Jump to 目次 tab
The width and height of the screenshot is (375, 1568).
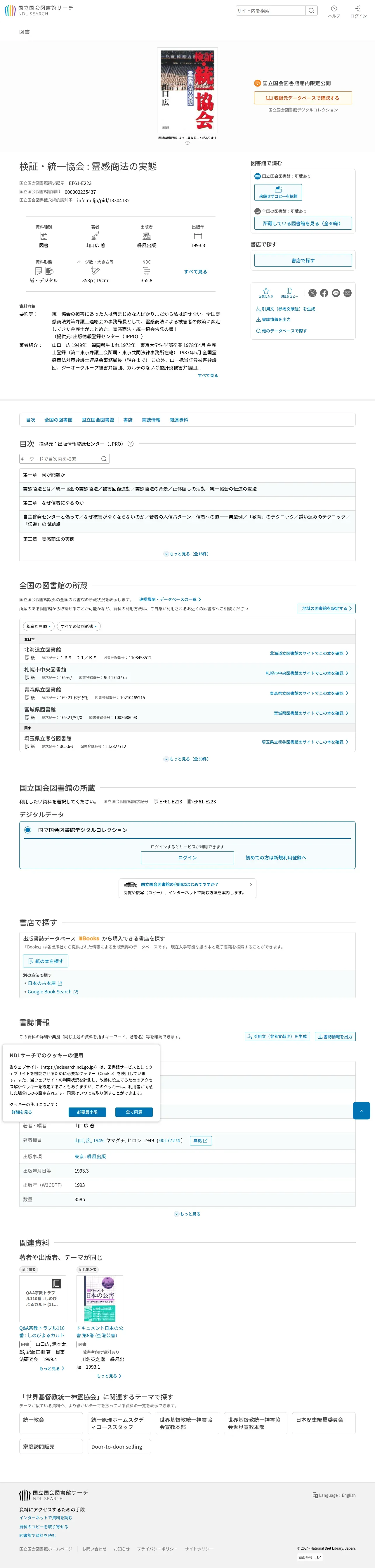30,420
